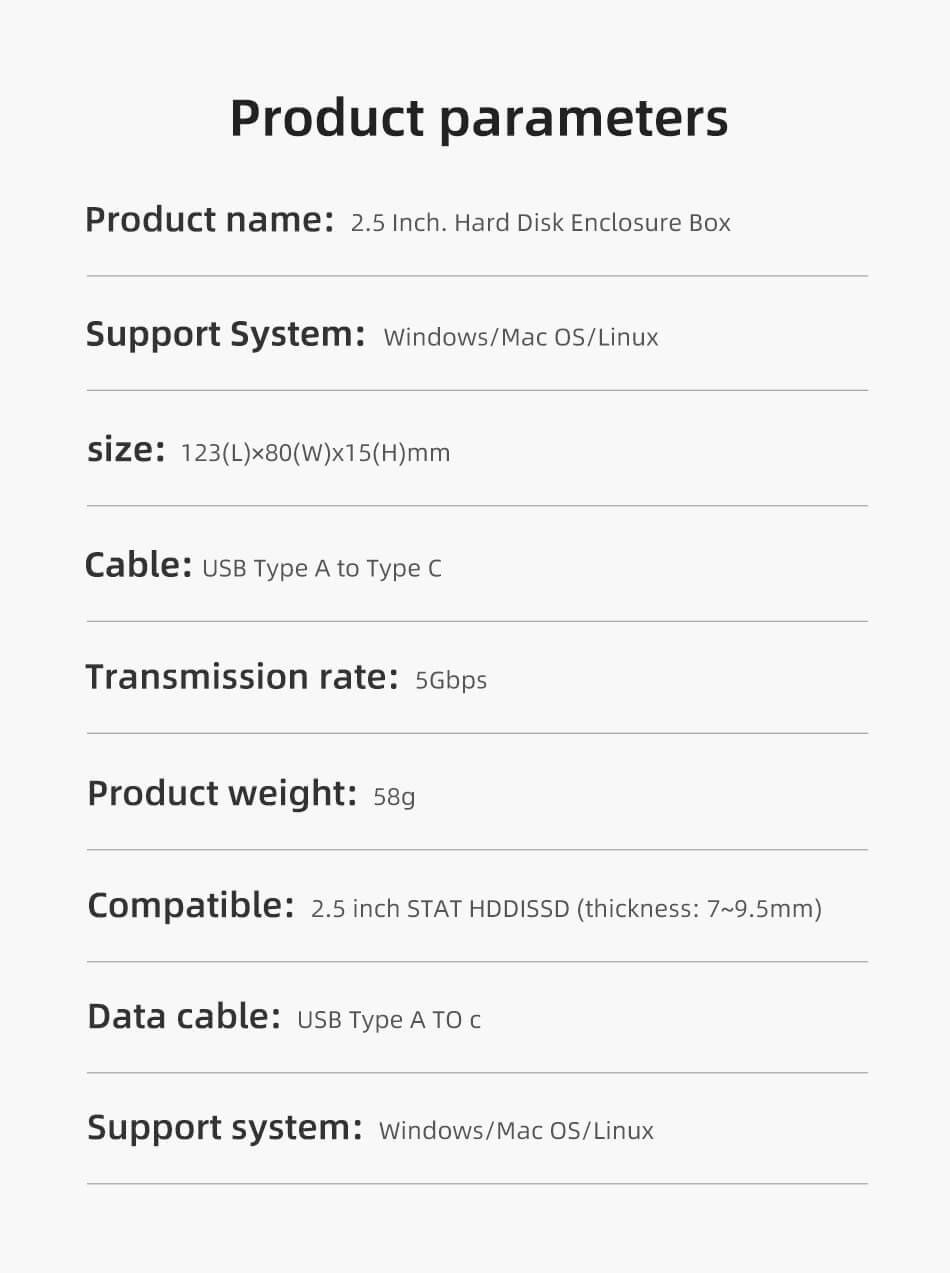
Task: Click Windows/Mac OS/Linux beside the capitalized Support System label
Action: (521, 337)
